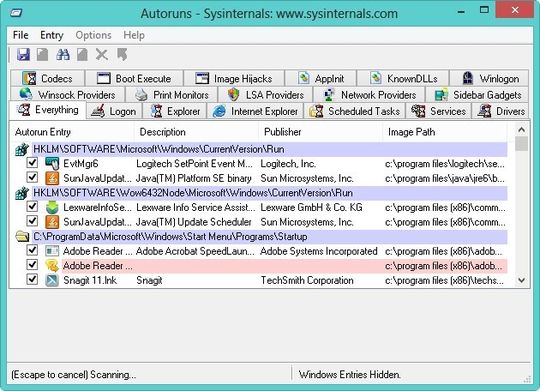Switch to the Winlogon tab
Image resolution: width=540 pixels, height=391 pixels.
[489, 78]
